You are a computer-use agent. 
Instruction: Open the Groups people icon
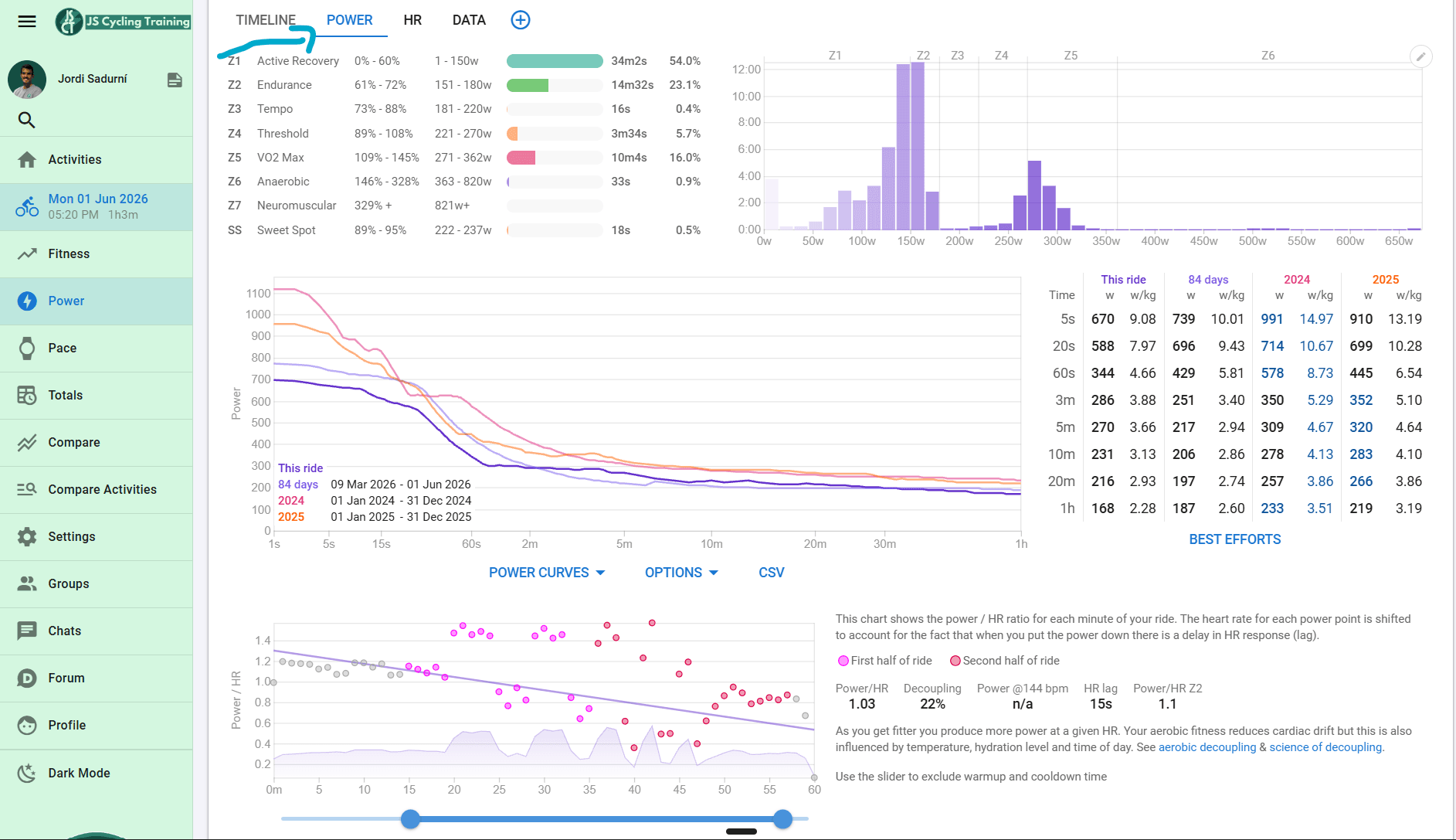[x=27, y=583]
